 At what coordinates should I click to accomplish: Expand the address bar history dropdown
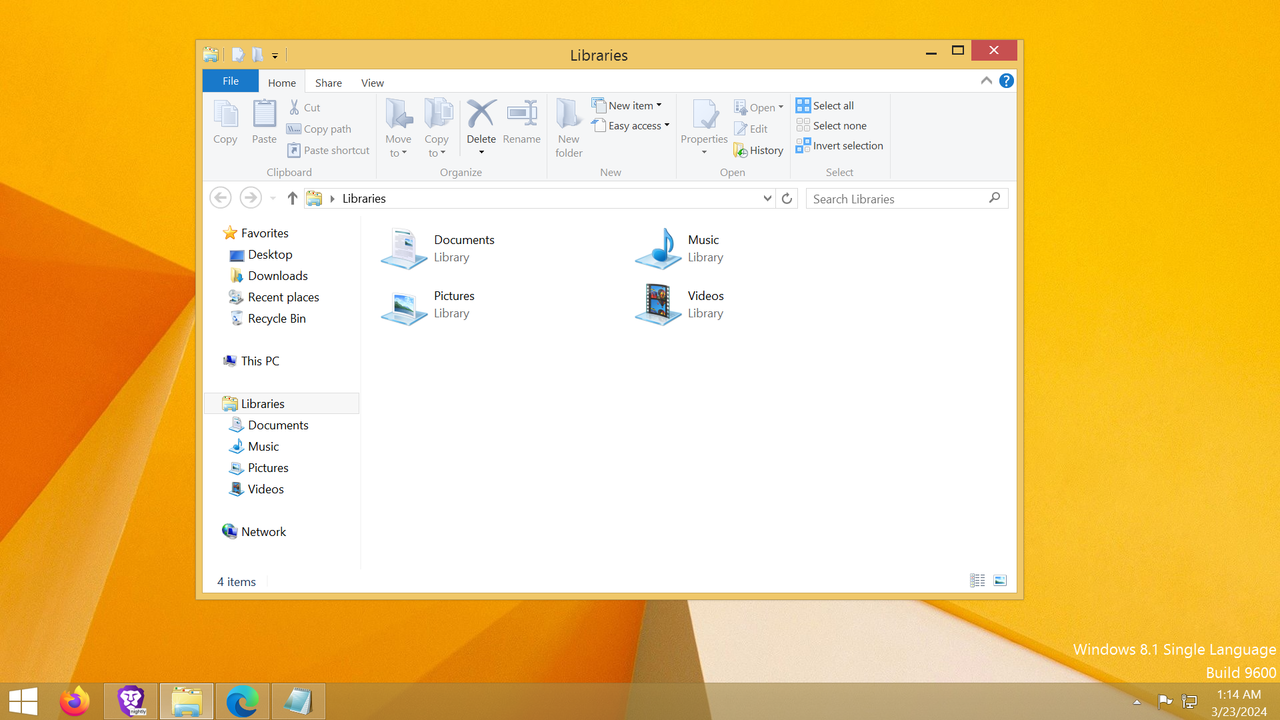click(767, 198)
